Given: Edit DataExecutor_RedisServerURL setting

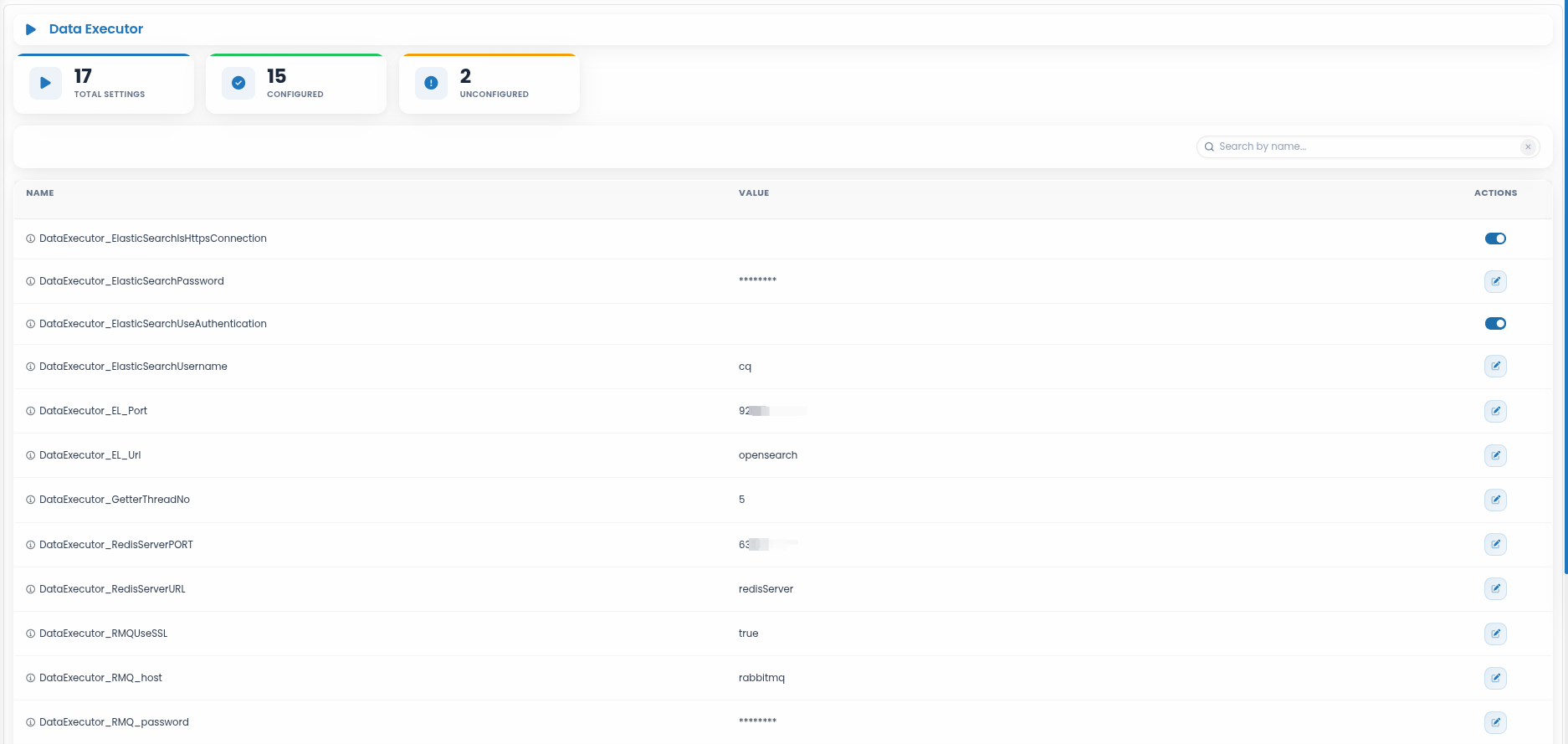Looking at the screenshot, I should coord(1495,588).
